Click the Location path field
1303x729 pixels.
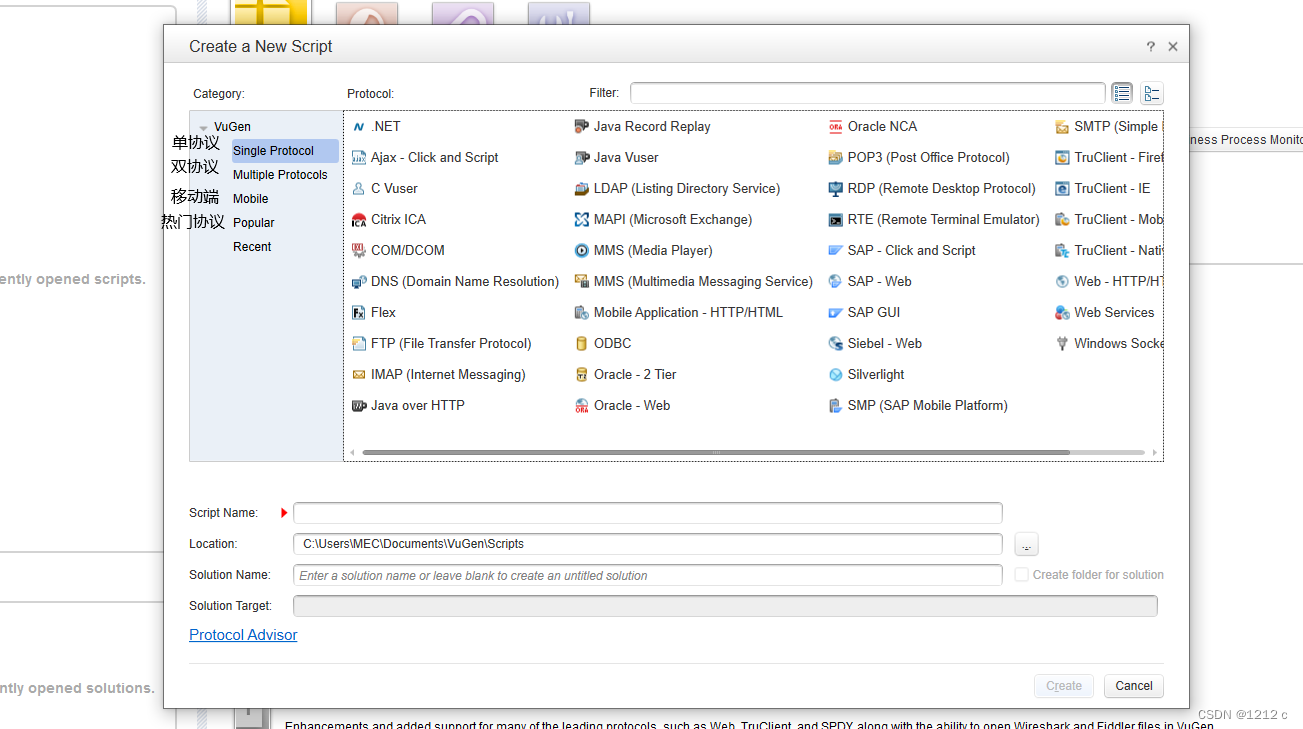647,544
